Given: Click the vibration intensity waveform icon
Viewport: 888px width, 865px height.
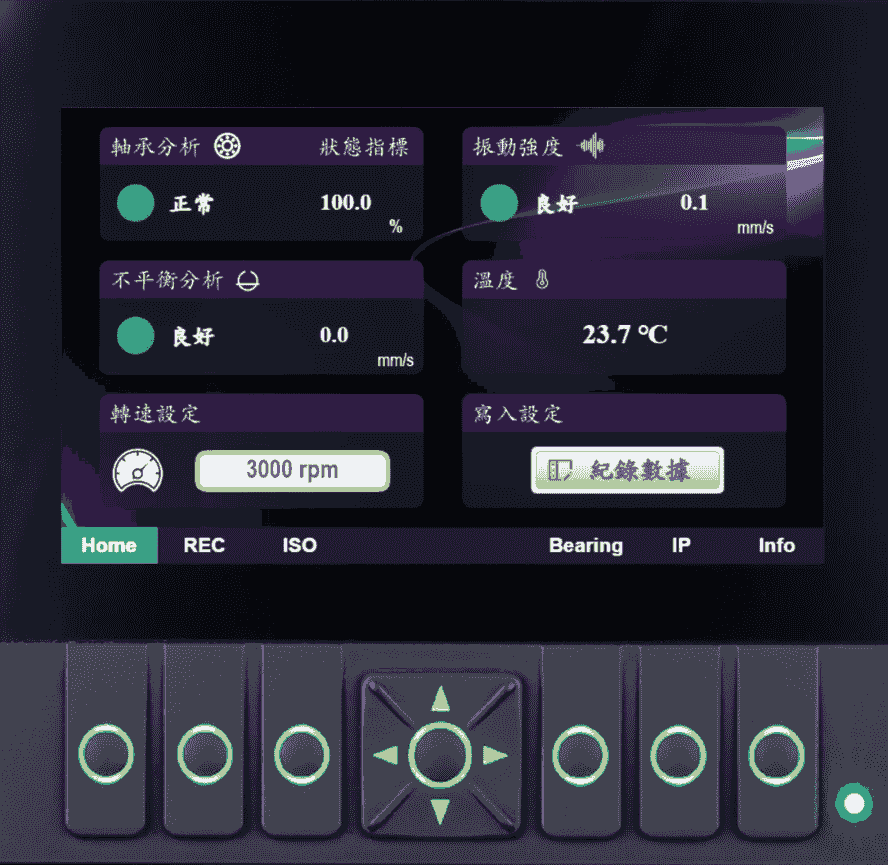Looking at the screenshot, I should coord(593,148).
